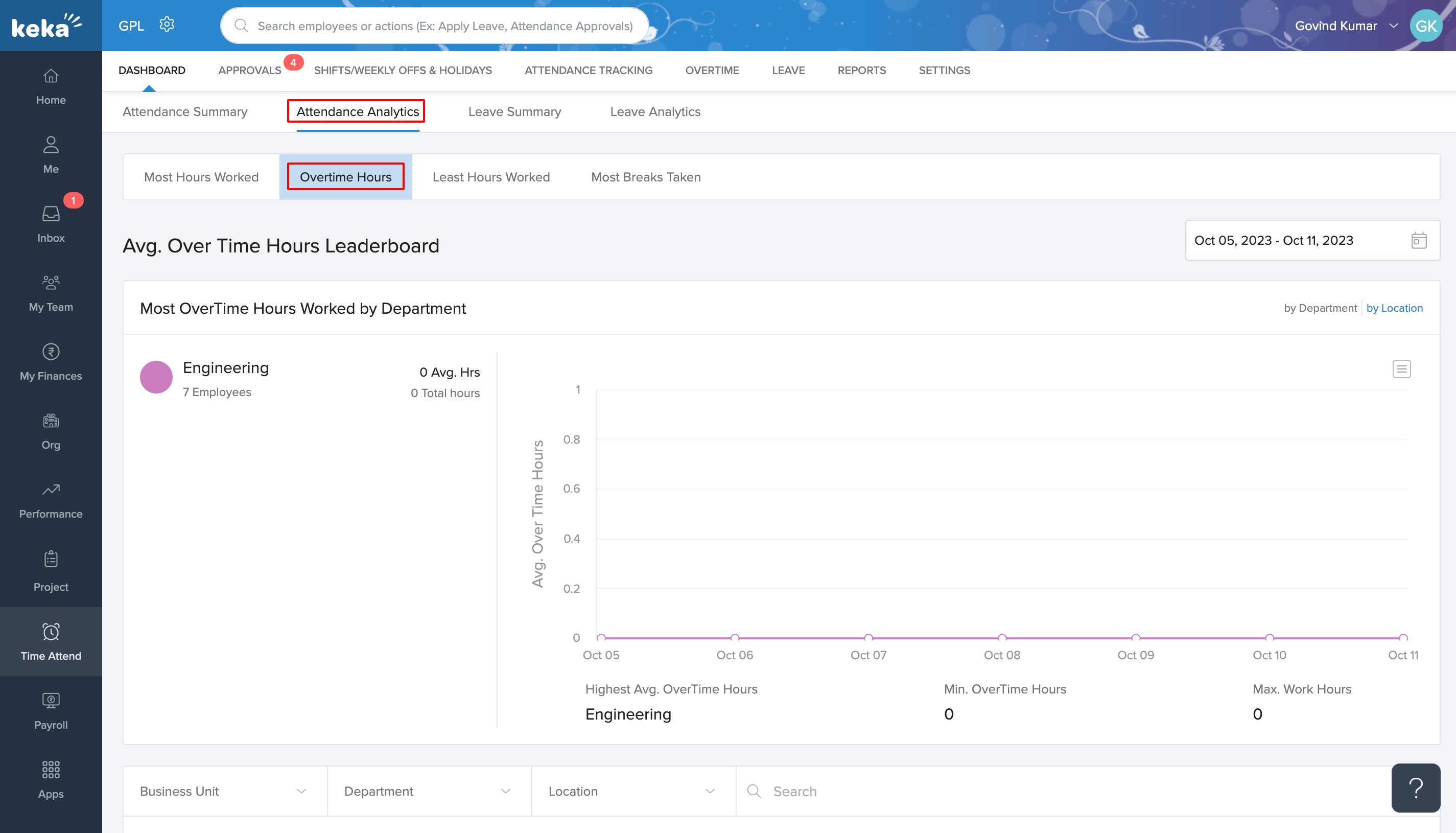Image resolution: width=1456 pixels, height=833 pixels.
Task: Click the help question mark button
Action: coord(1416,788)
